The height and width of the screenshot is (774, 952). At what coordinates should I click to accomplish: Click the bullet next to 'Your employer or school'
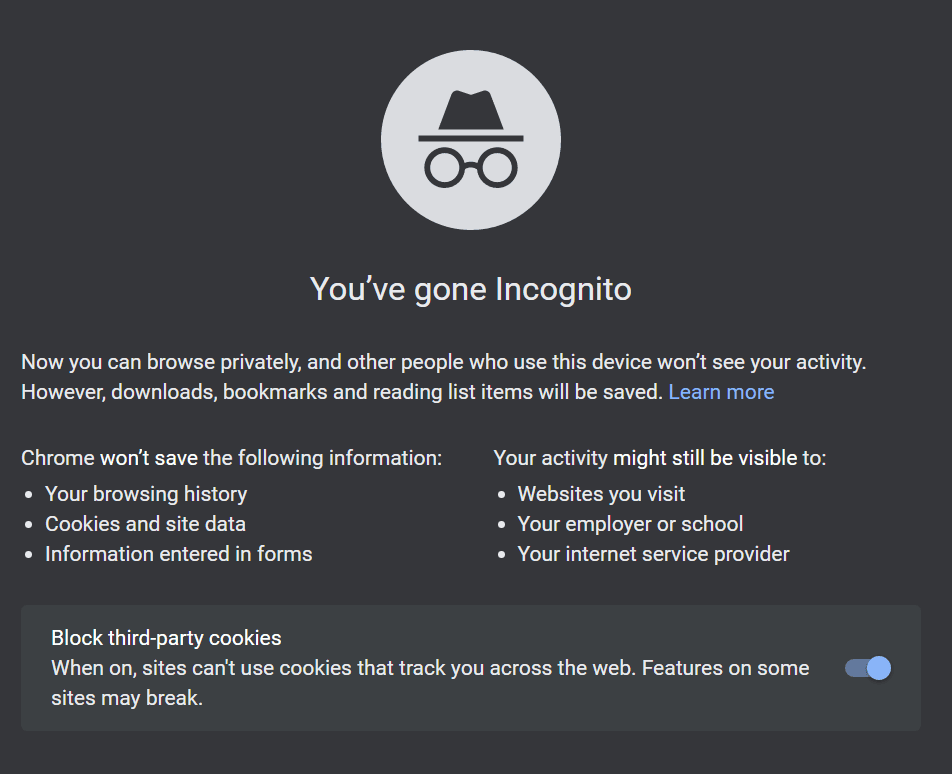[x=501, y=524]
